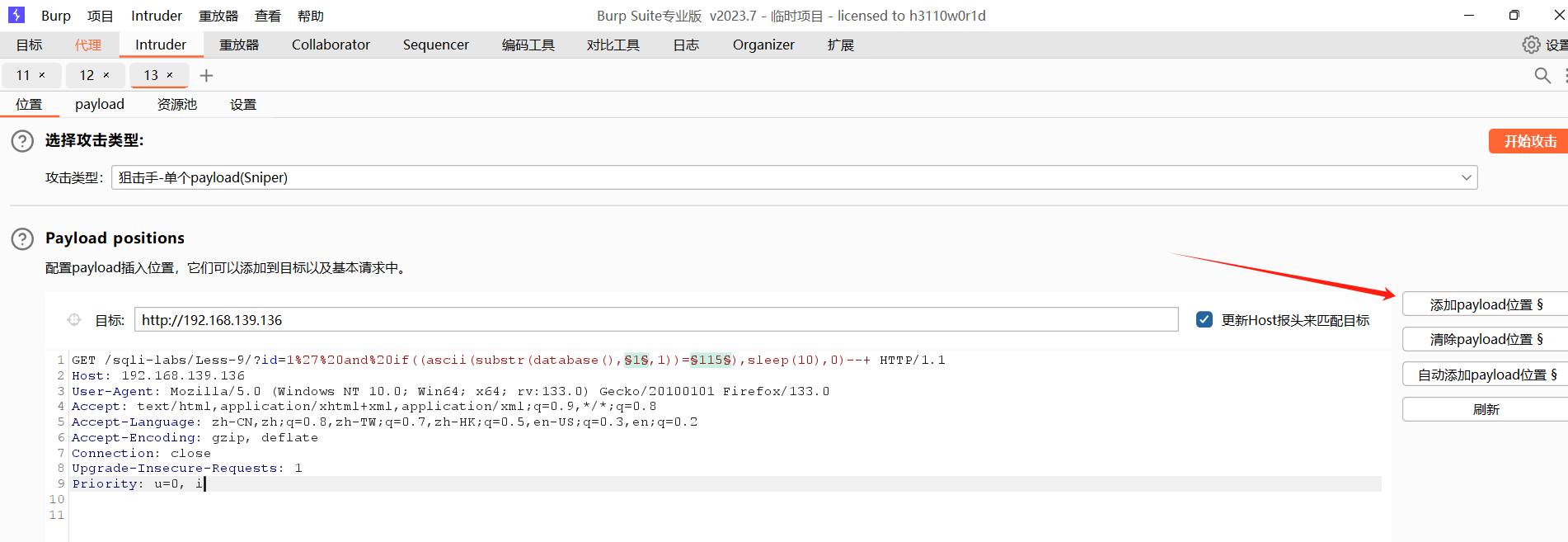Click the Accept-Encoding header line

point(195,437)
